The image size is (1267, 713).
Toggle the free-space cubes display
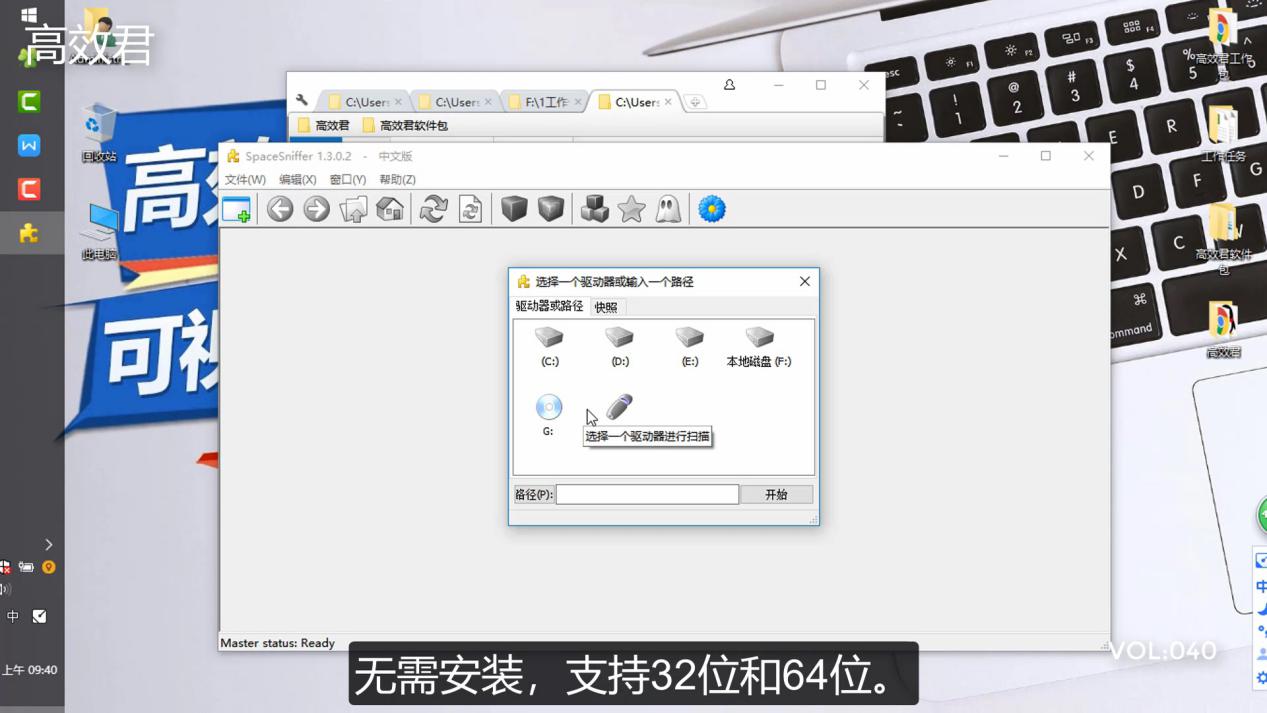[594, 209]
